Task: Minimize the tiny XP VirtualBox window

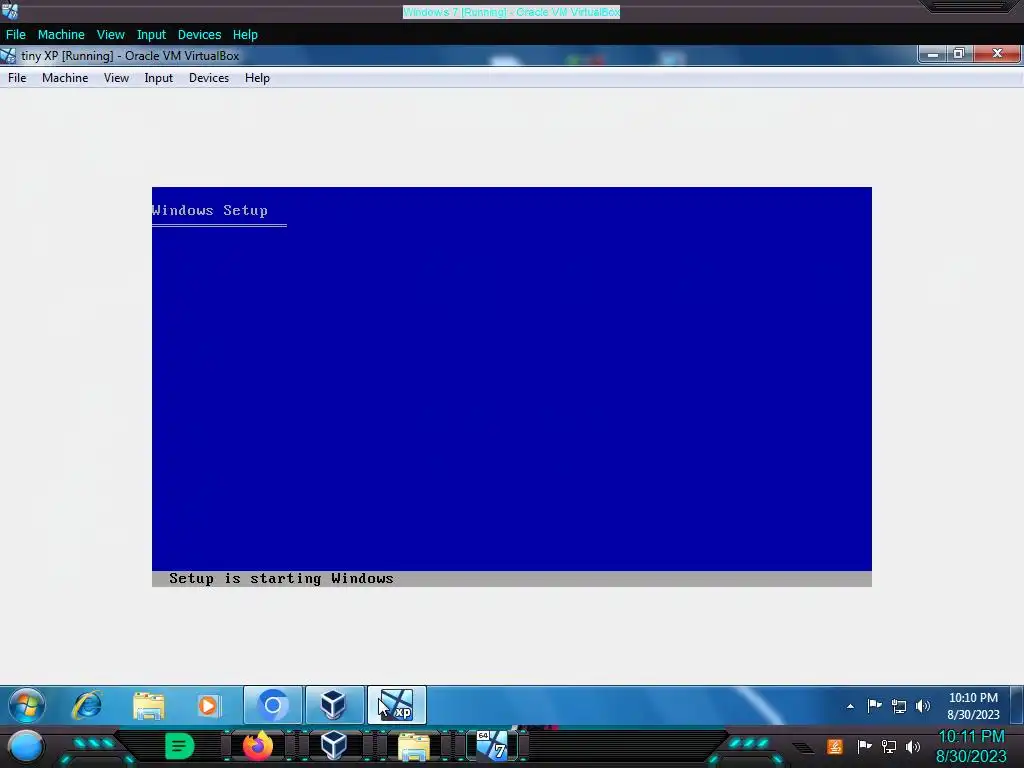Action: (x=933, y=54)
